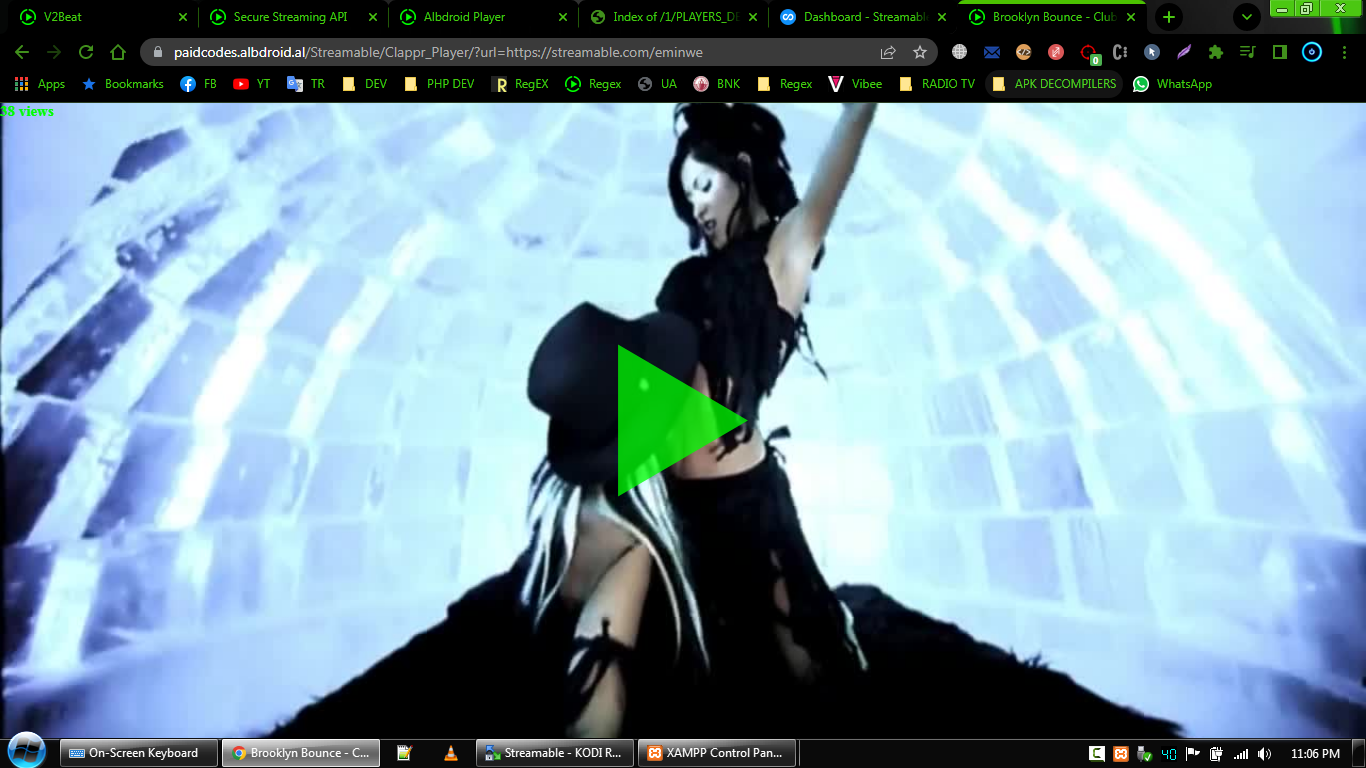Open a new browser tab
The height and width of the screenshot is (768, 1366).
[1168, 17]
